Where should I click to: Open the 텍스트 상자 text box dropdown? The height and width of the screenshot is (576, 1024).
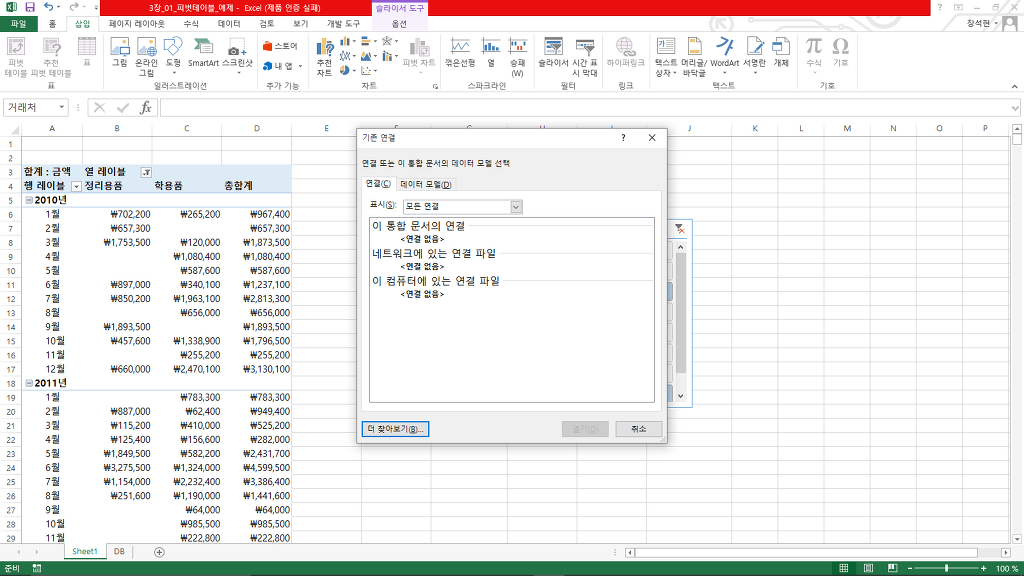675,73
